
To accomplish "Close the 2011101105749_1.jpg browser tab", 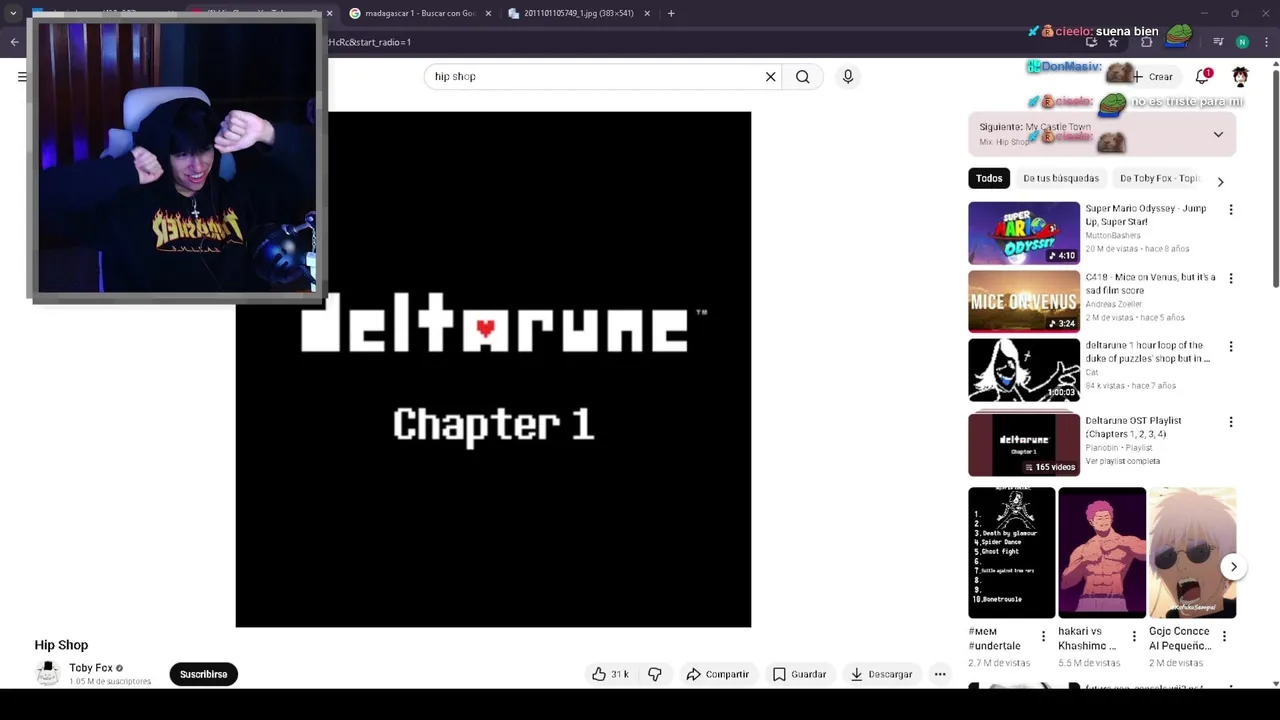I will pos(647,13).
